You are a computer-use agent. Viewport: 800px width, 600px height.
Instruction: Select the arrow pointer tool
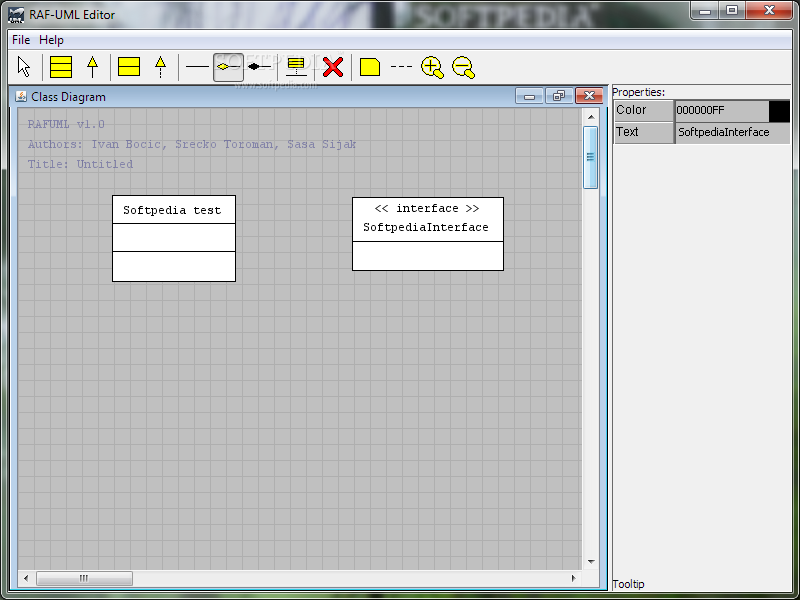click(x=23, y=67)
